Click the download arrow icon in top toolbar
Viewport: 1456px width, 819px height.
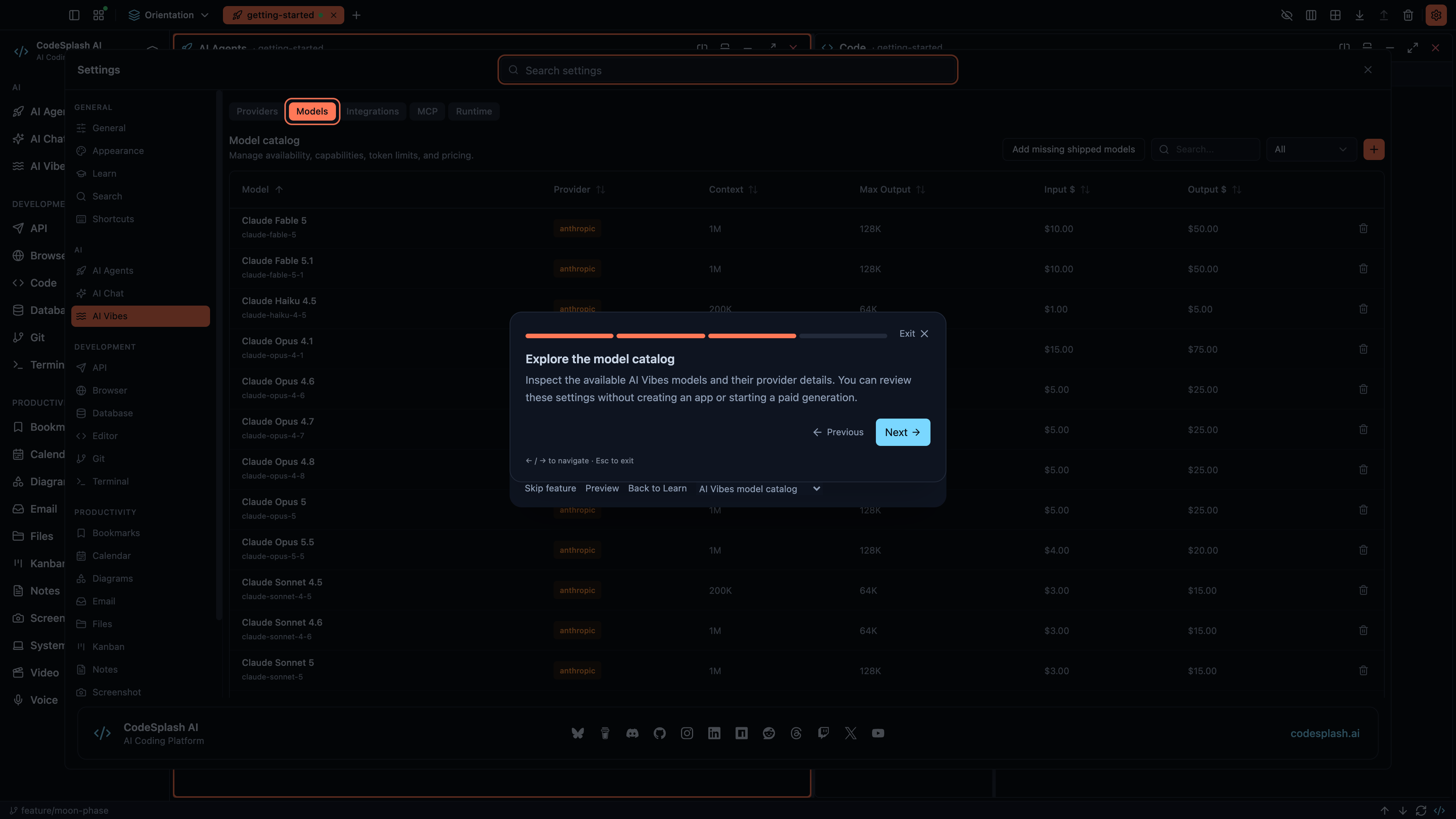1359,15
